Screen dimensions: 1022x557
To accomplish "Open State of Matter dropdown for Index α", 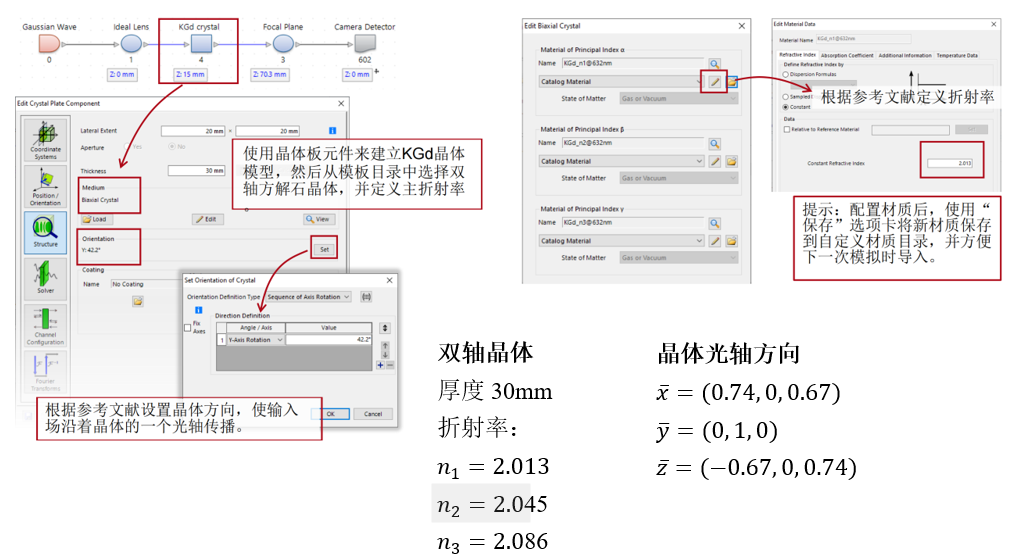I will pyautogui.click(x=679, y=98).
